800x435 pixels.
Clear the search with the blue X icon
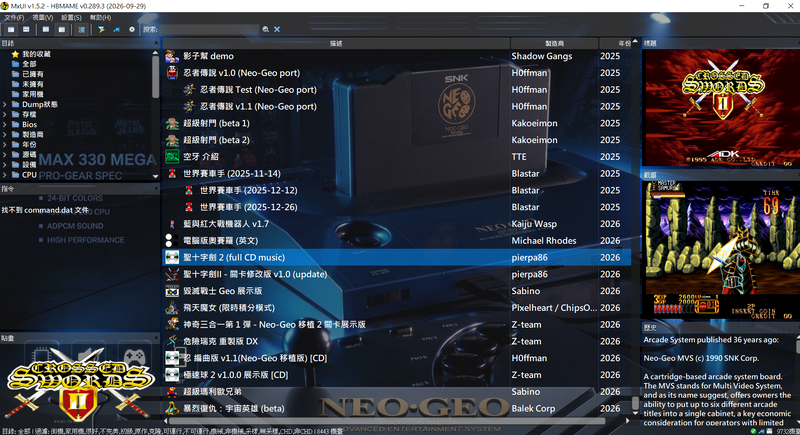[x=277, y=30]
